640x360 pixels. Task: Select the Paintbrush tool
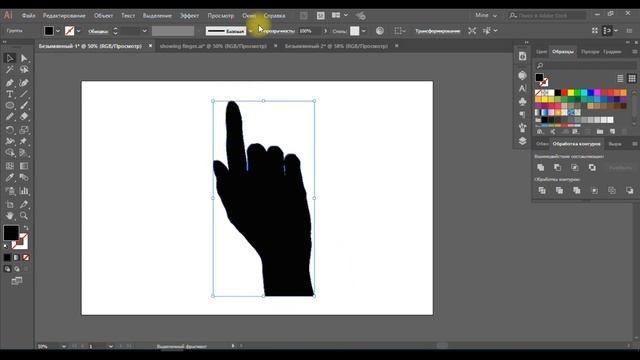(24, 106)
